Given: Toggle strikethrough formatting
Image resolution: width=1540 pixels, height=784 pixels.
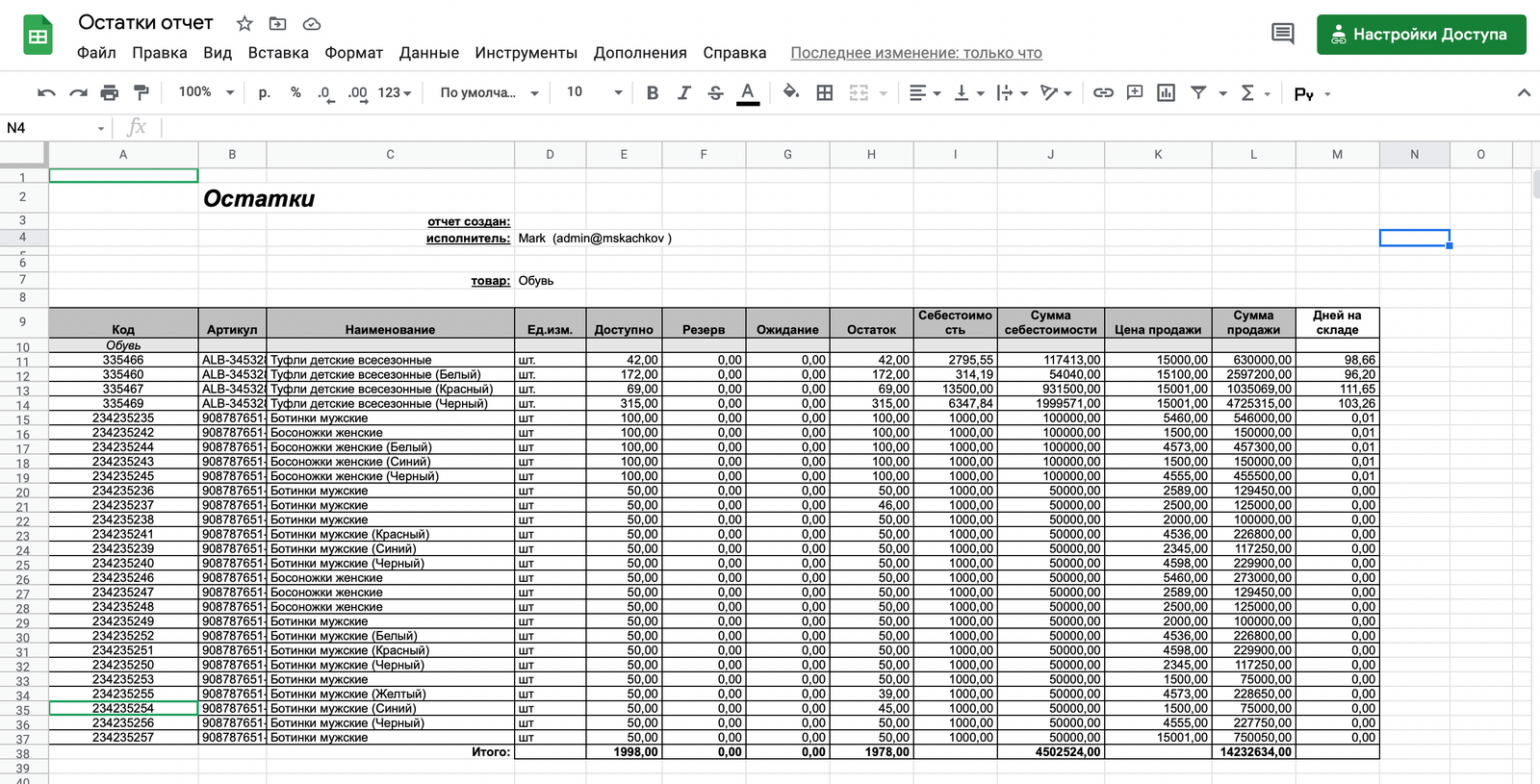Looking at the screenshot, I should (715, 92).
